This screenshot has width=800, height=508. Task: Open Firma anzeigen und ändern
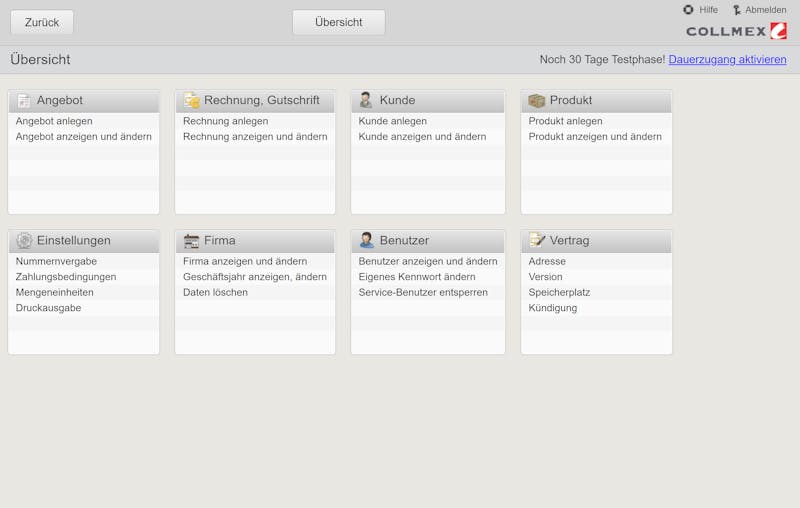point(245,261)
